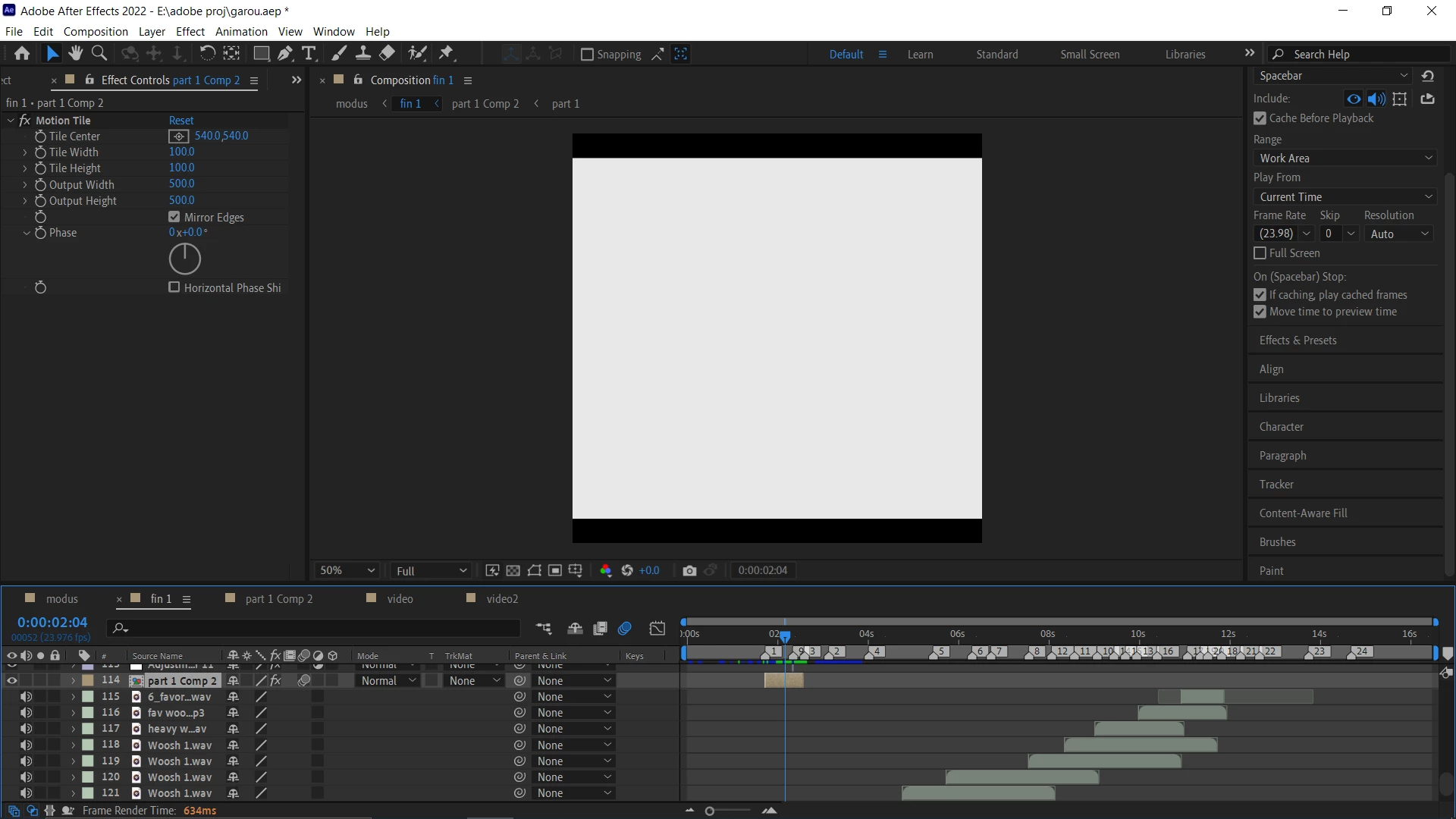Viewport: 1456px width, 819px height.
Task: Hide the part 1 Comp 2 layer
Action: [11, 681]
